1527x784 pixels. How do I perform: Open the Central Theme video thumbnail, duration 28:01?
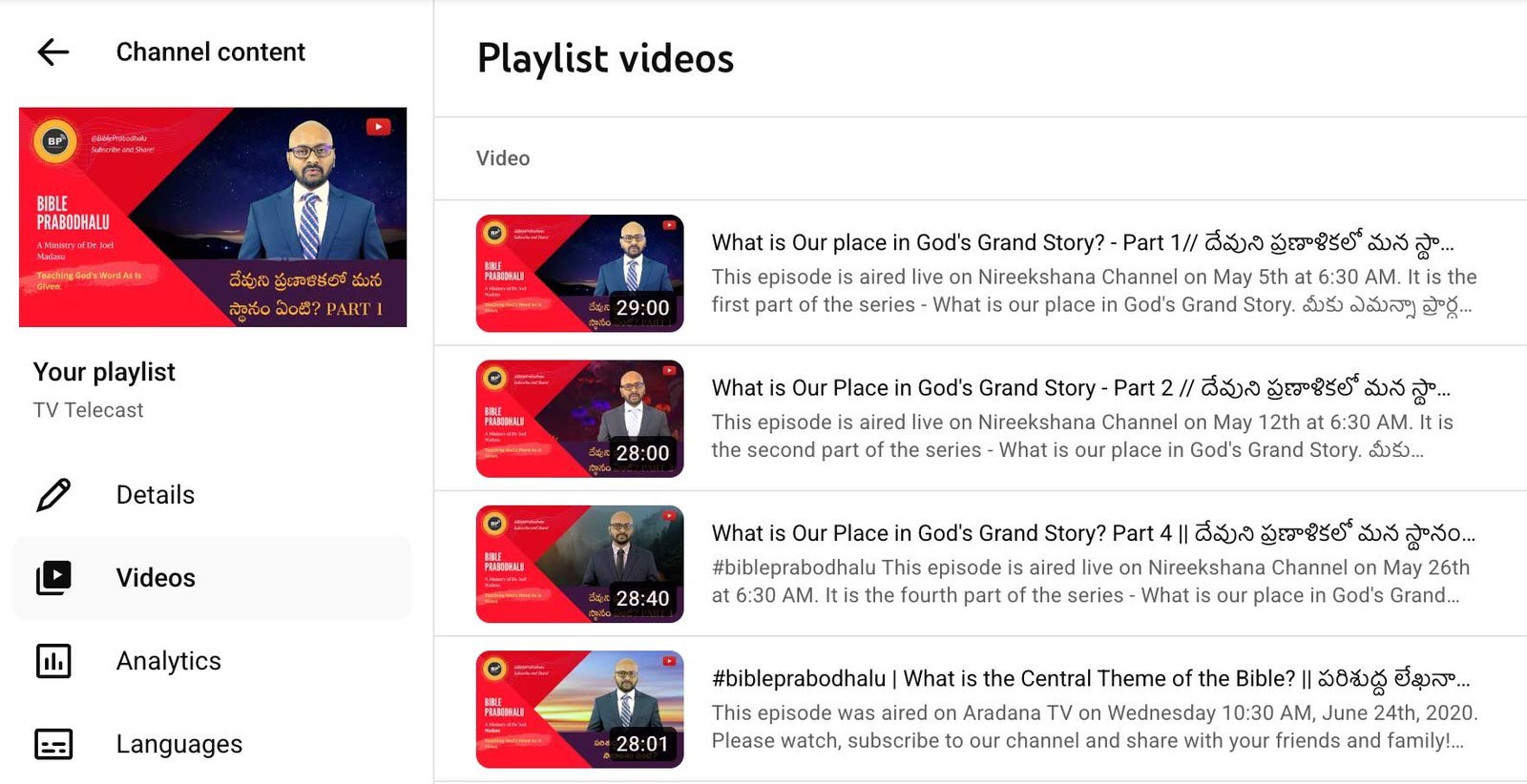(x=580, y=710)
